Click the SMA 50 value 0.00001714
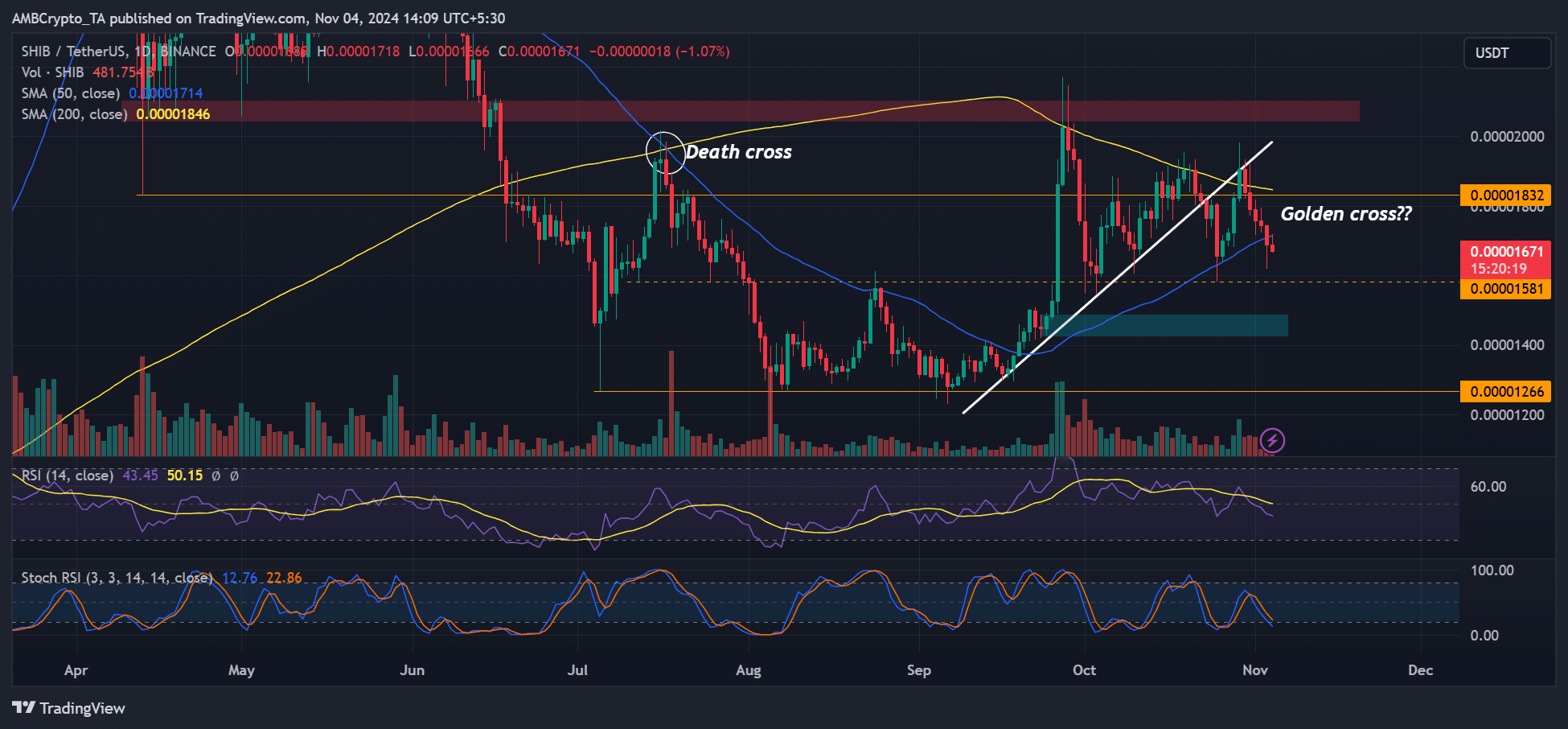Image resolution: width=1568 pixels, height=729 pixels. (166, 93)
